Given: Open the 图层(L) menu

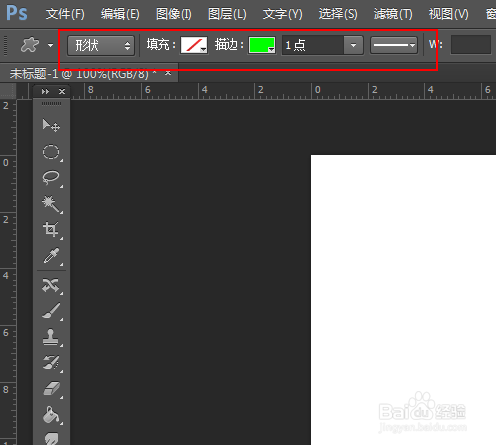Looking at the screenshot, I should pos(227,14).
